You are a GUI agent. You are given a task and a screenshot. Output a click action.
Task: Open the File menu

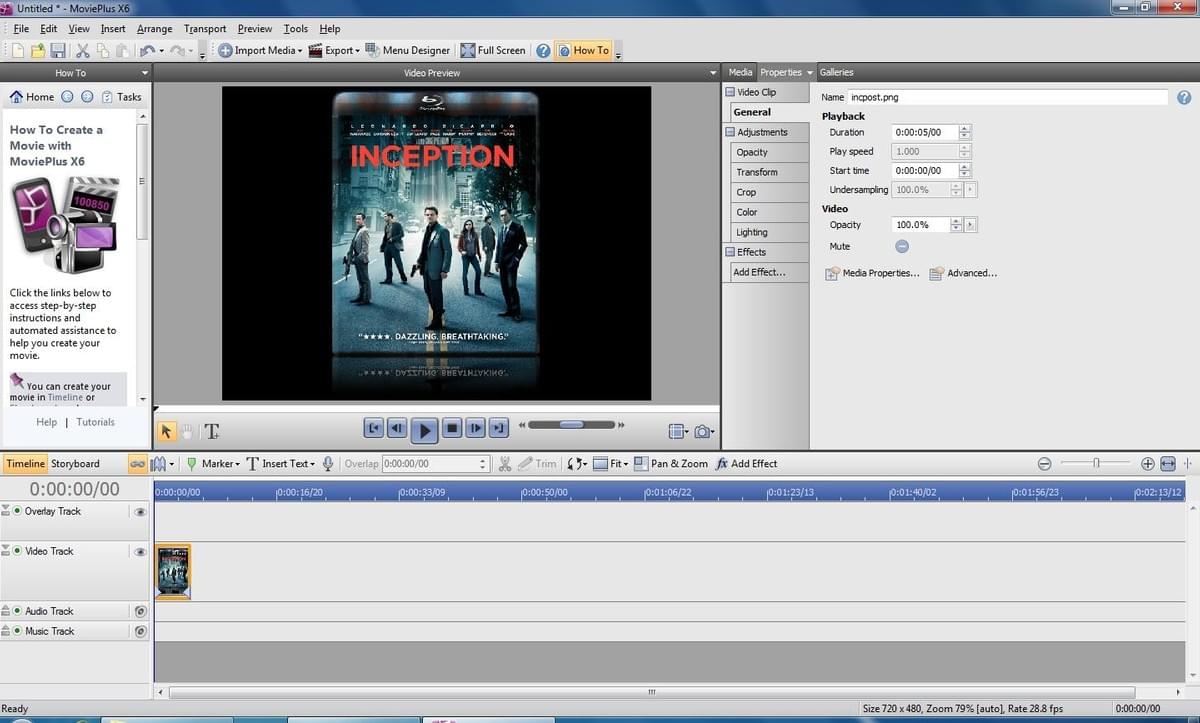[x=21, y=29]
